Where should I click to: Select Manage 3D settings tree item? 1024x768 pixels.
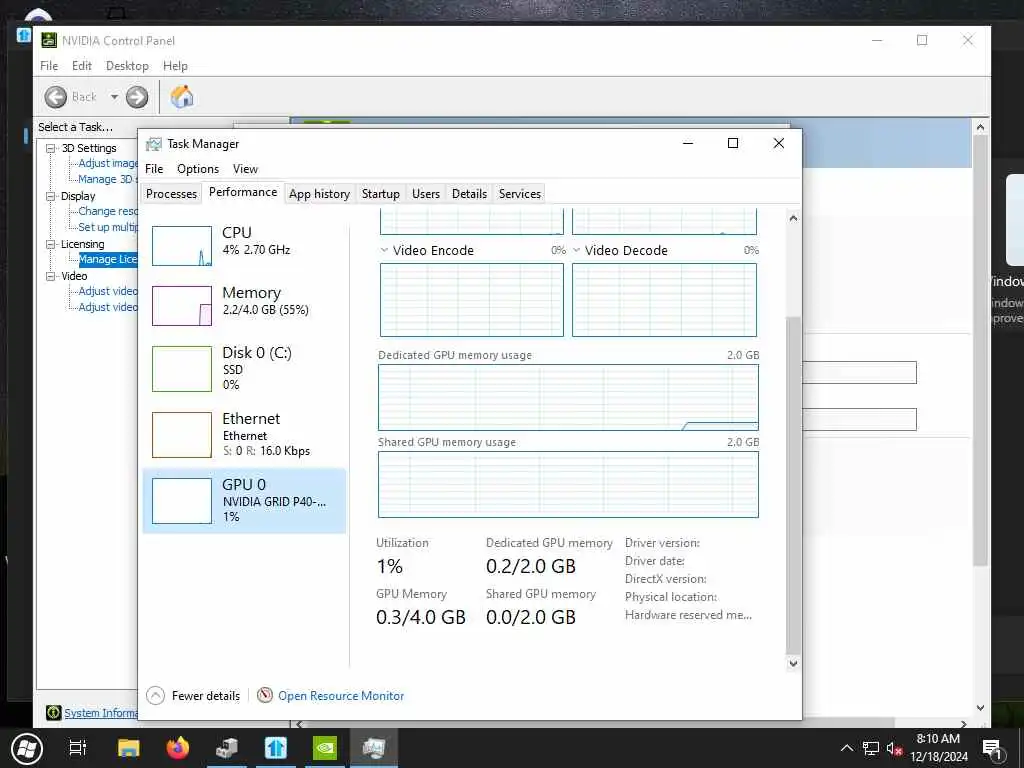(106, 179)
